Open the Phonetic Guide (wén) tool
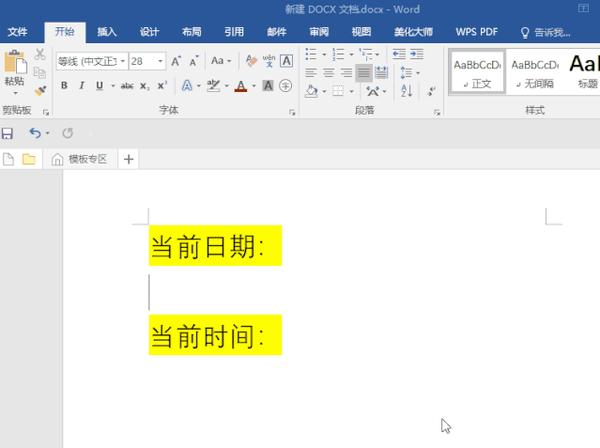The image size is (600, 448). (269, 61)
